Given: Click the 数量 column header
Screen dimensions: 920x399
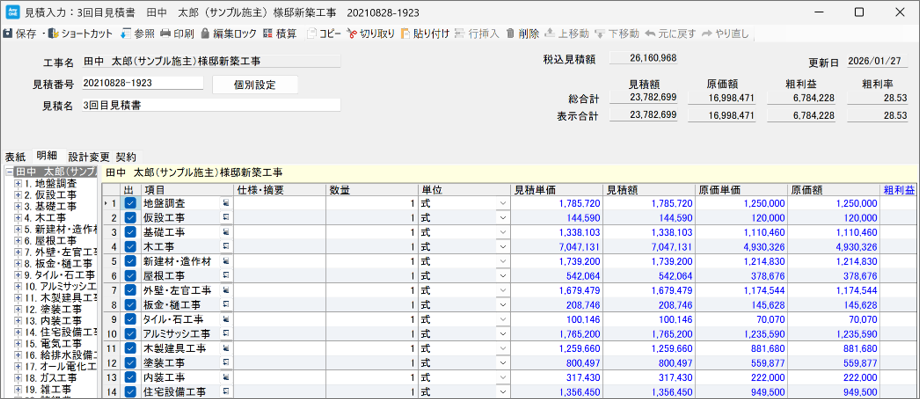Looking at the screenshot, I should pos(371,190).
